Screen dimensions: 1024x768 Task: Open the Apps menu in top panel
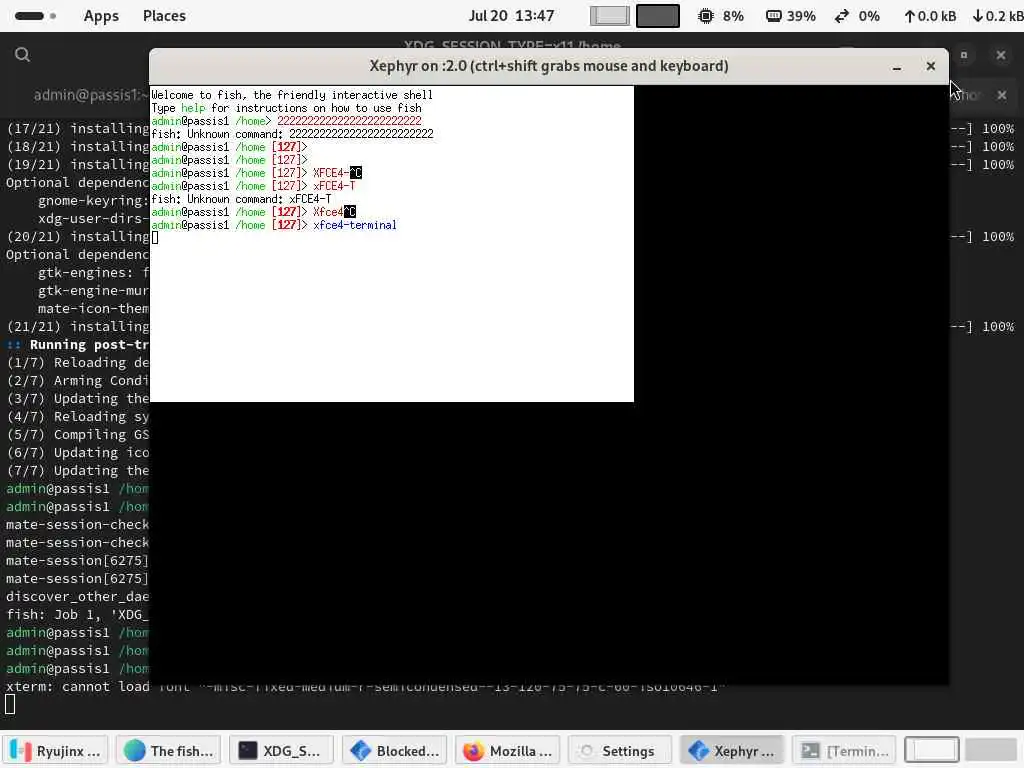tap(101, 16)
